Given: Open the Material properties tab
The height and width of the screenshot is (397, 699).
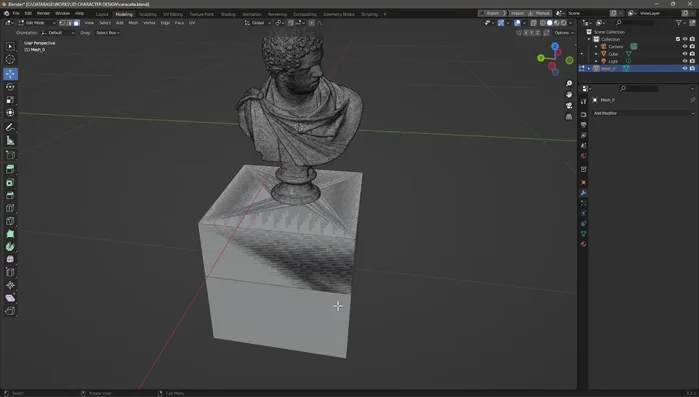Looking at the screenshot, I should click(x=583, y=244).
